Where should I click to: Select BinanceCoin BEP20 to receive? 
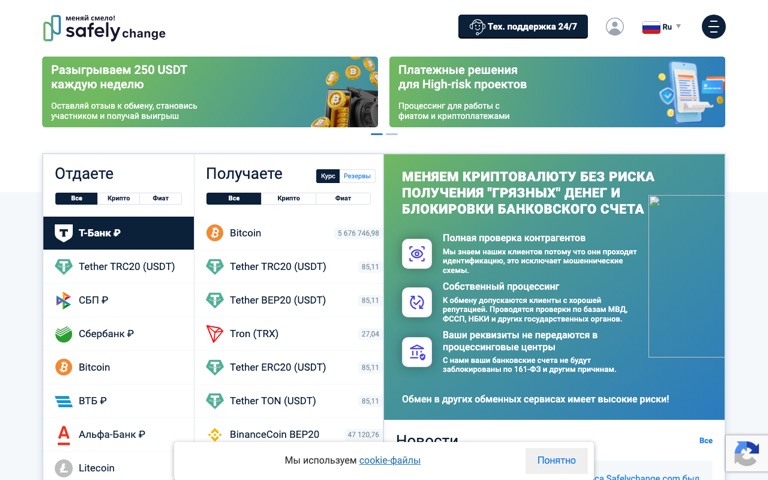[x=289, y=434]
